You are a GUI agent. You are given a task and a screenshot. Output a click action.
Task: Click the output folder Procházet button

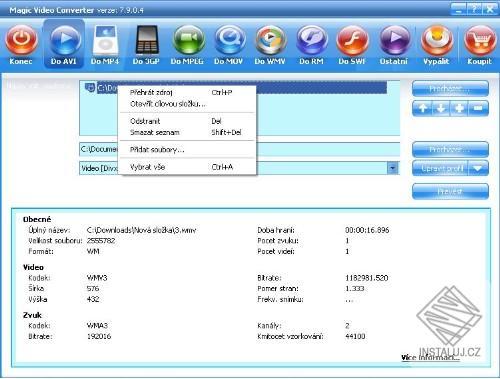(450, 150)
